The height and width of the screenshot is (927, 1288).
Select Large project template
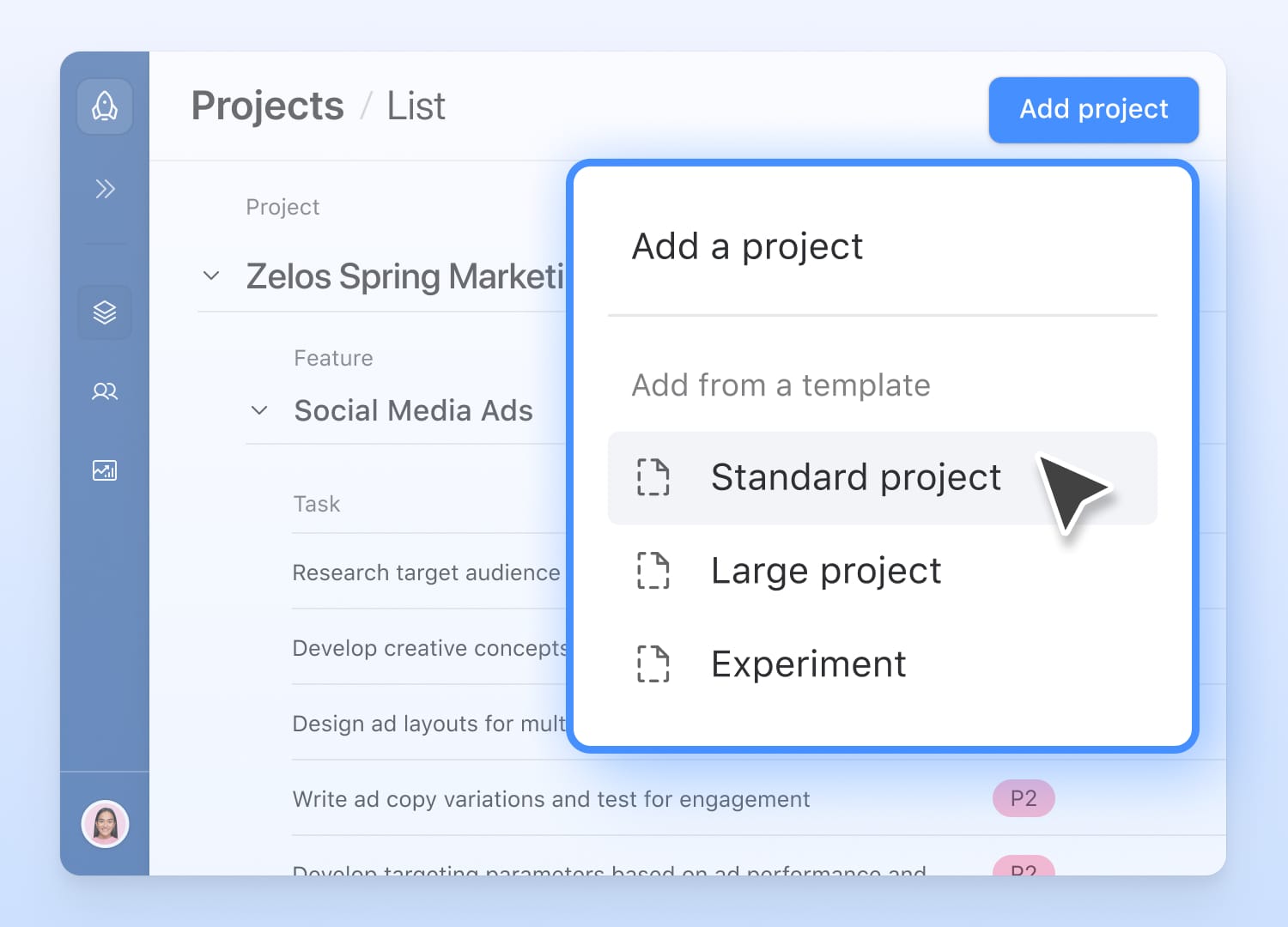tap(826, 571)
